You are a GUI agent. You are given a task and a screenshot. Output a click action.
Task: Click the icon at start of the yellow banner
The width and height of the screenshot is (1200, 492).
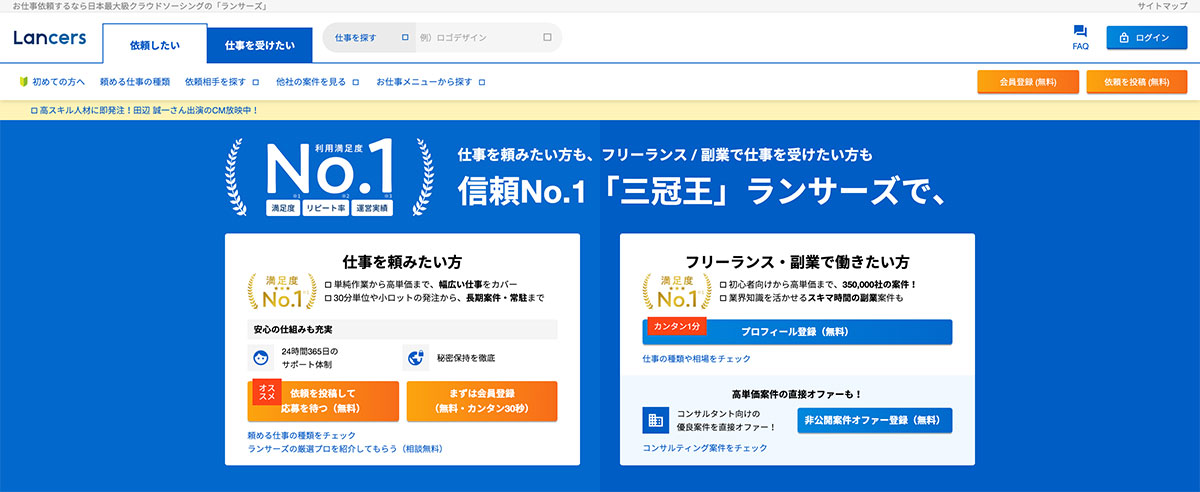tap(34, 110)
